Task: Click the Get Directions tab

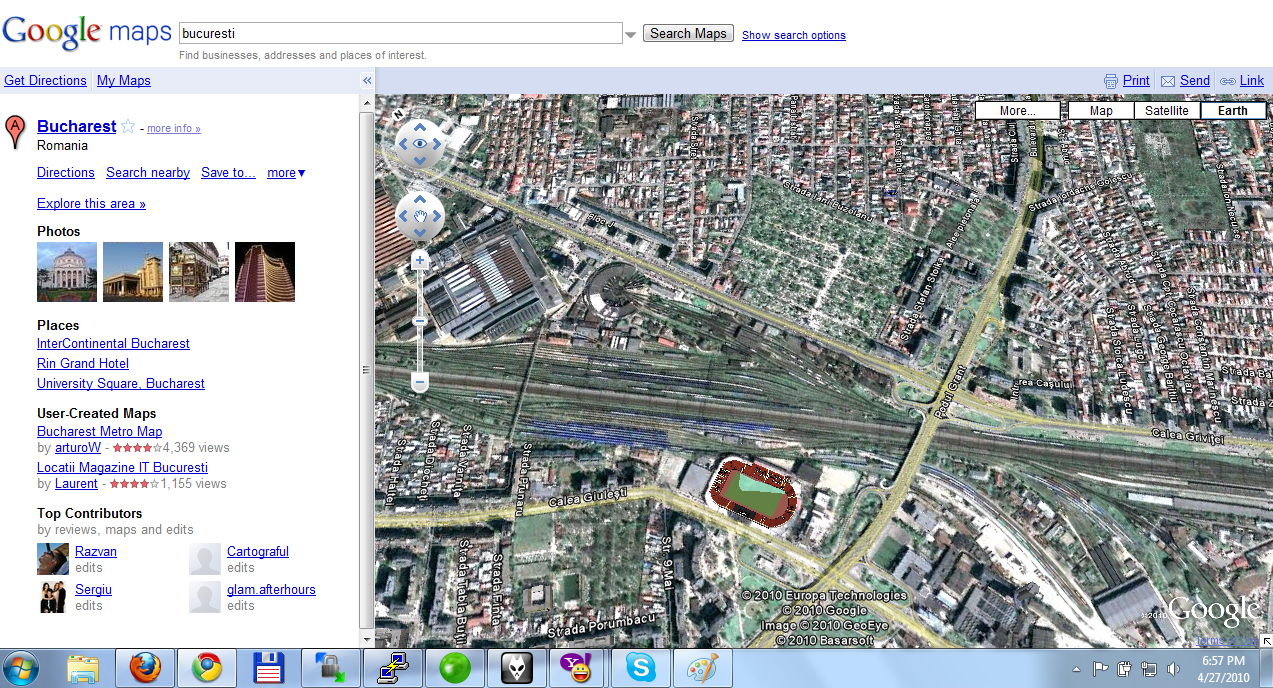Action: pos(45,81)
